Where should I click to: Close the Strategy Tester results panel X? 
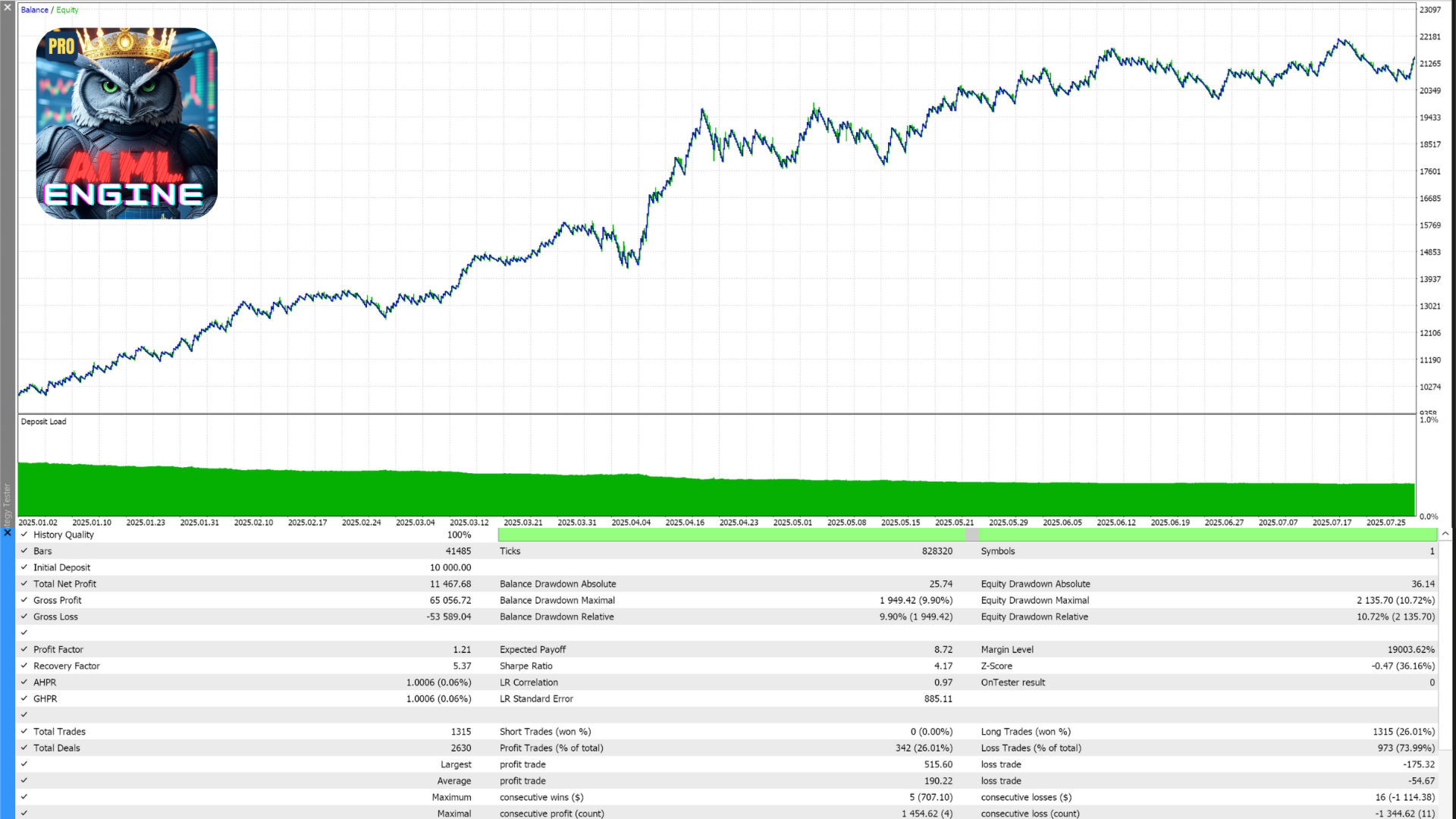pyautogui.click(x=8, y=533)
